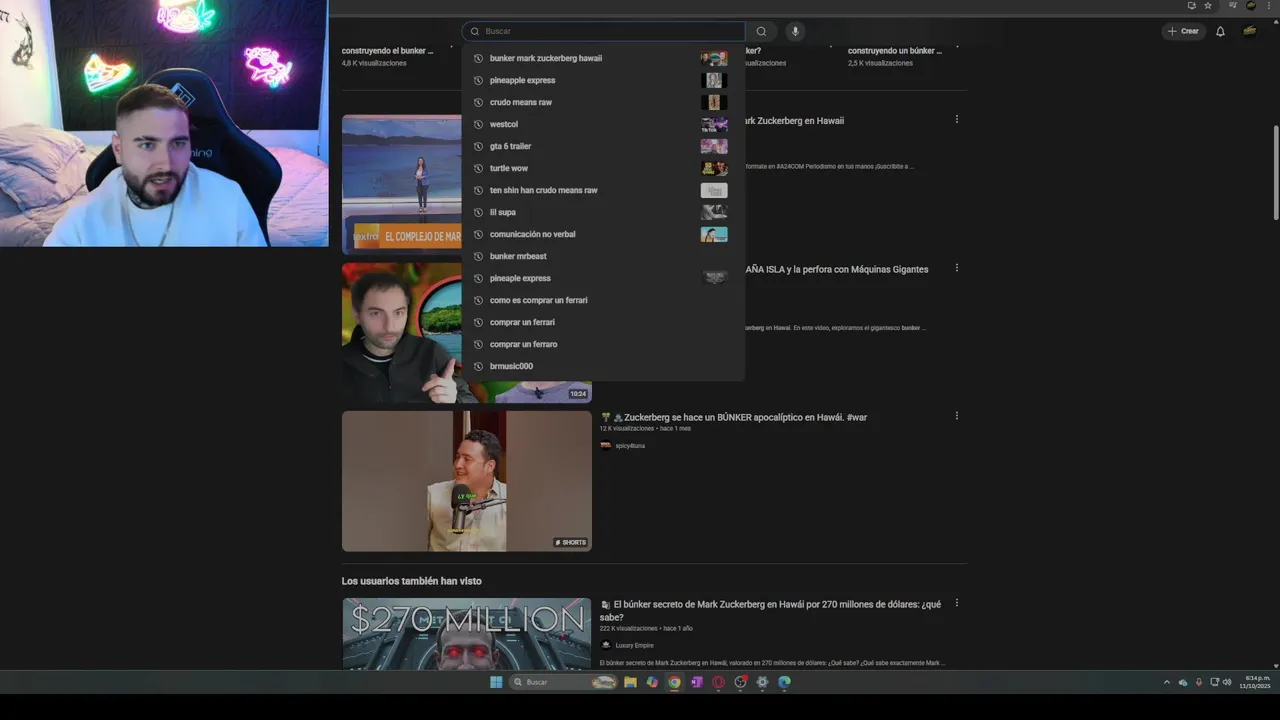
Task: Select suggestion 'crudo means raw'
Action: 604,102
